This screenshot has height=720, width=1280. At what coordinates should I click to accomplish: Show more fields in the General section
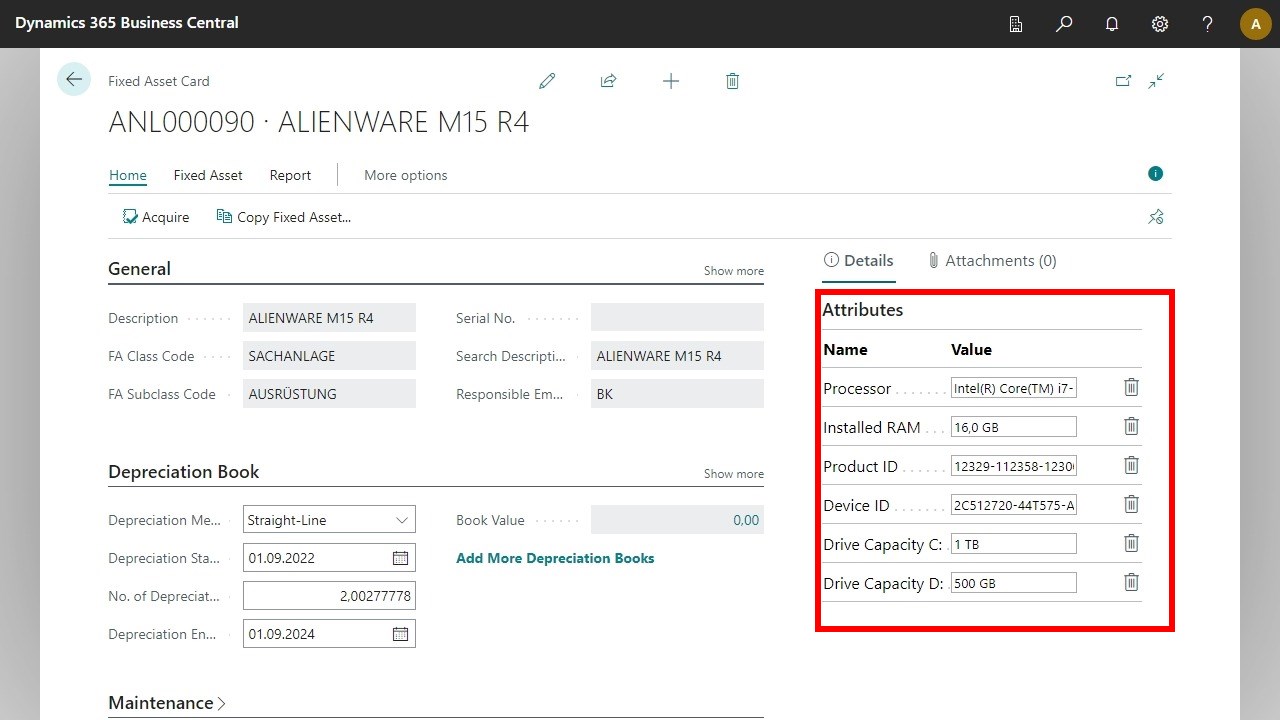(734, 270)
